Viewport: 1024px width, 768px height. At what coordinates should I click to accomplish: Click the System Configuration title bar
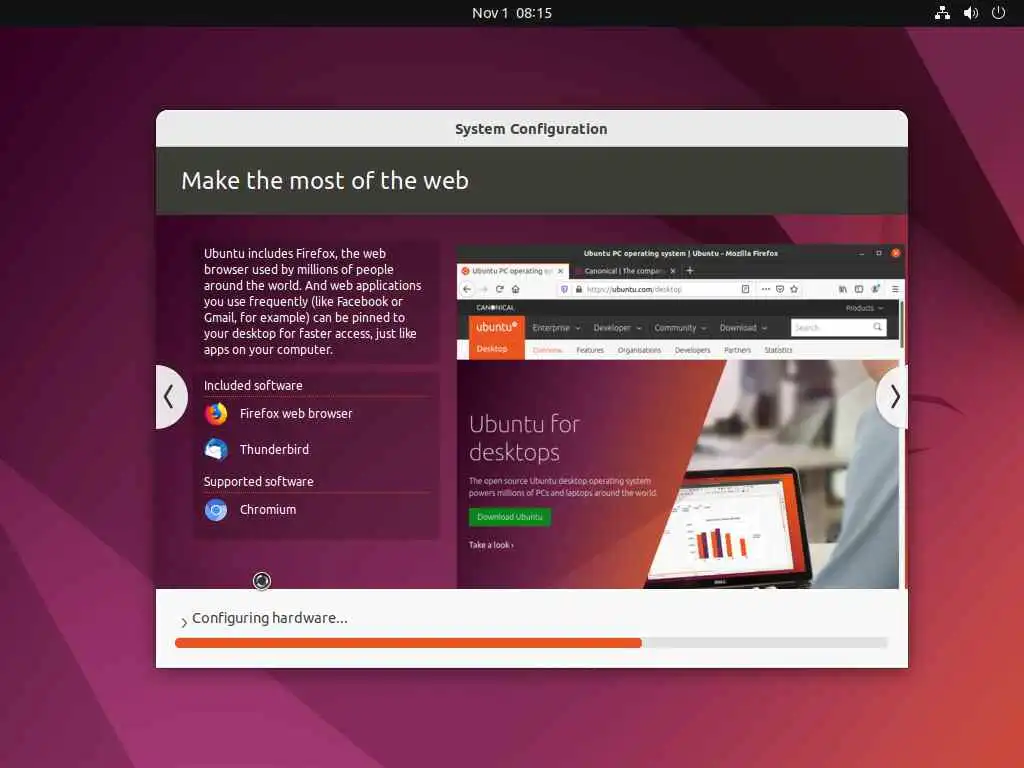coord(532,129)
